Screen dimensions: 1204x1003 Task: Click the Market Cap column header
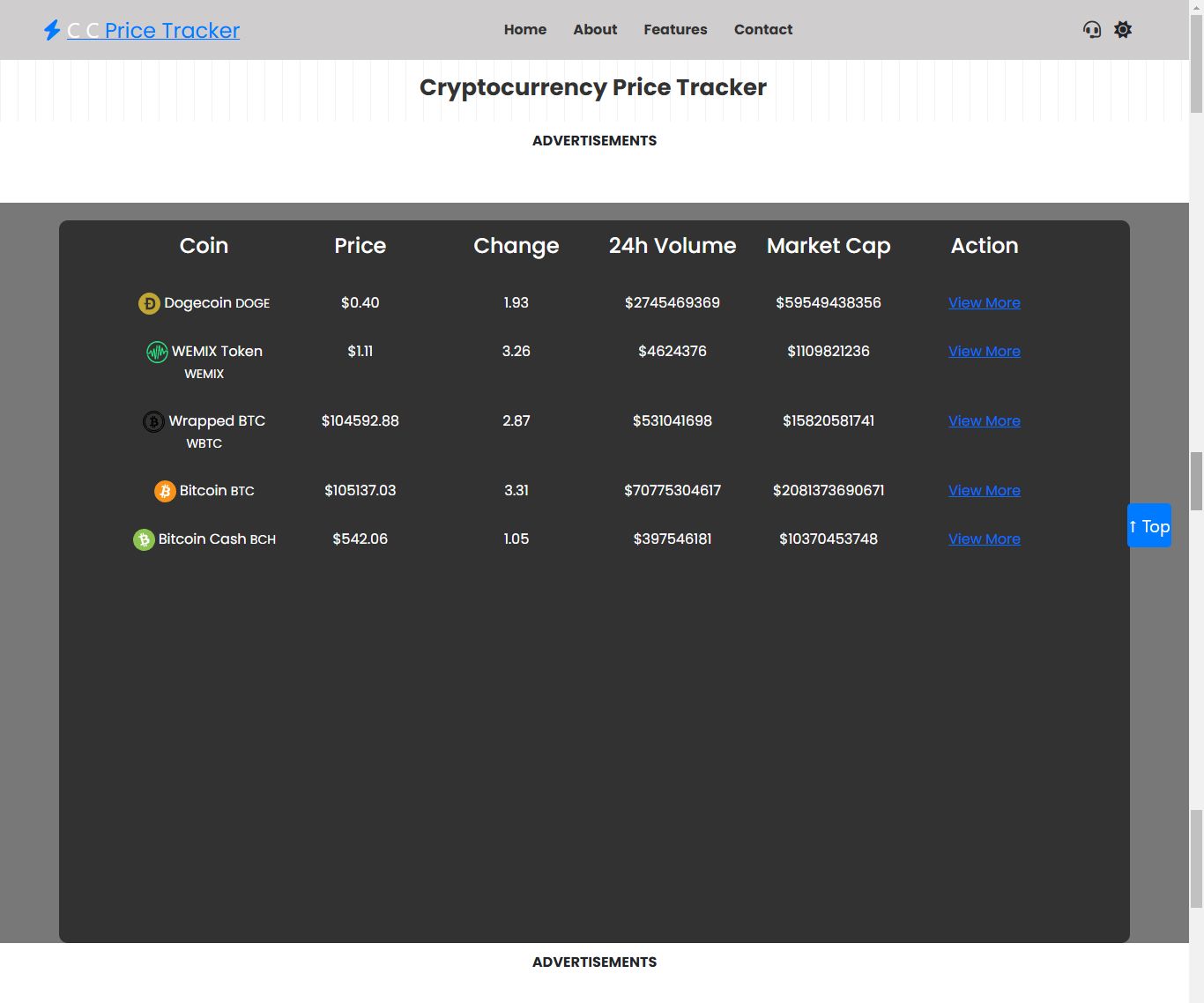pos(829,246)
